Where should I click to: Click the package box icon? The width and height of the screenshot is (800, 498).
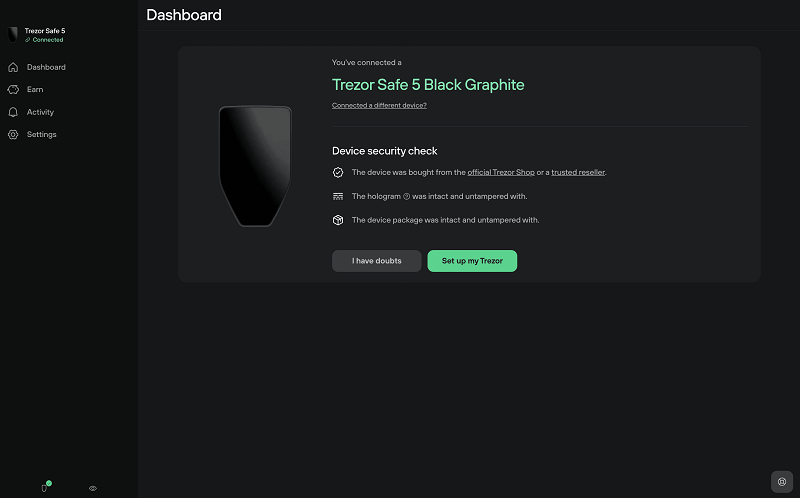click(x=338, y=220)
